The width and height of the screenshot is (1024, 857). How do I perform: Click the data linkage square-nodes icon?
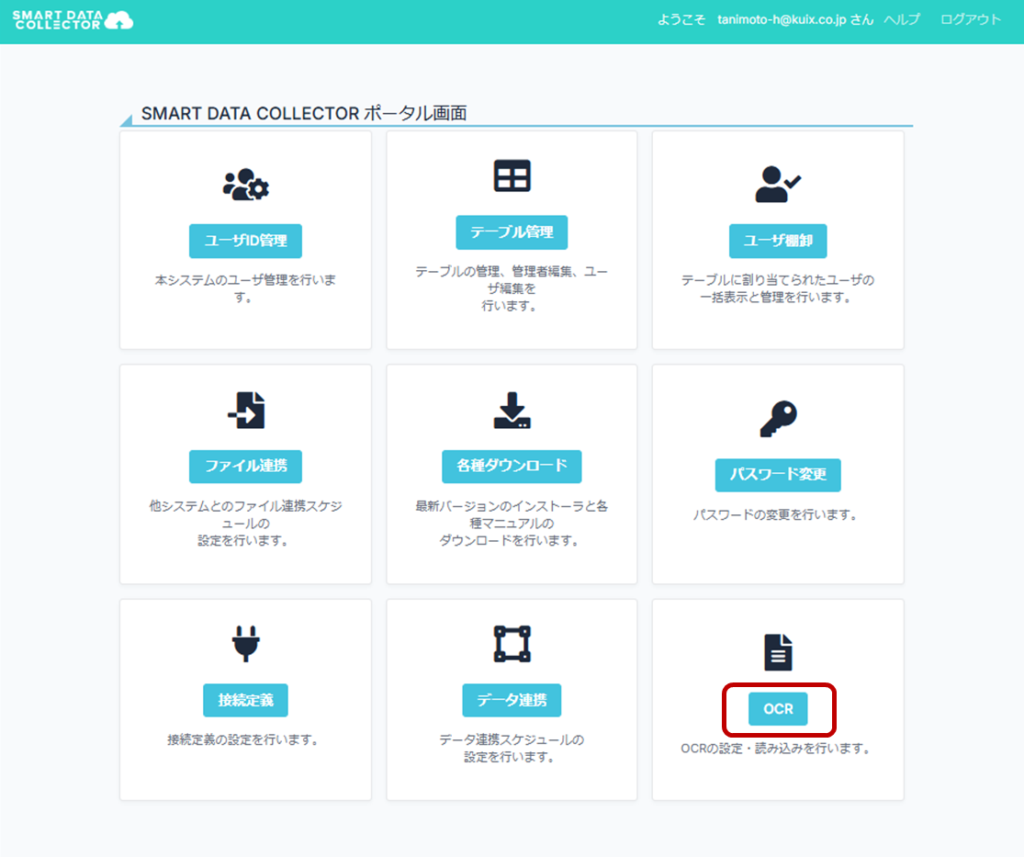[512, 643]
